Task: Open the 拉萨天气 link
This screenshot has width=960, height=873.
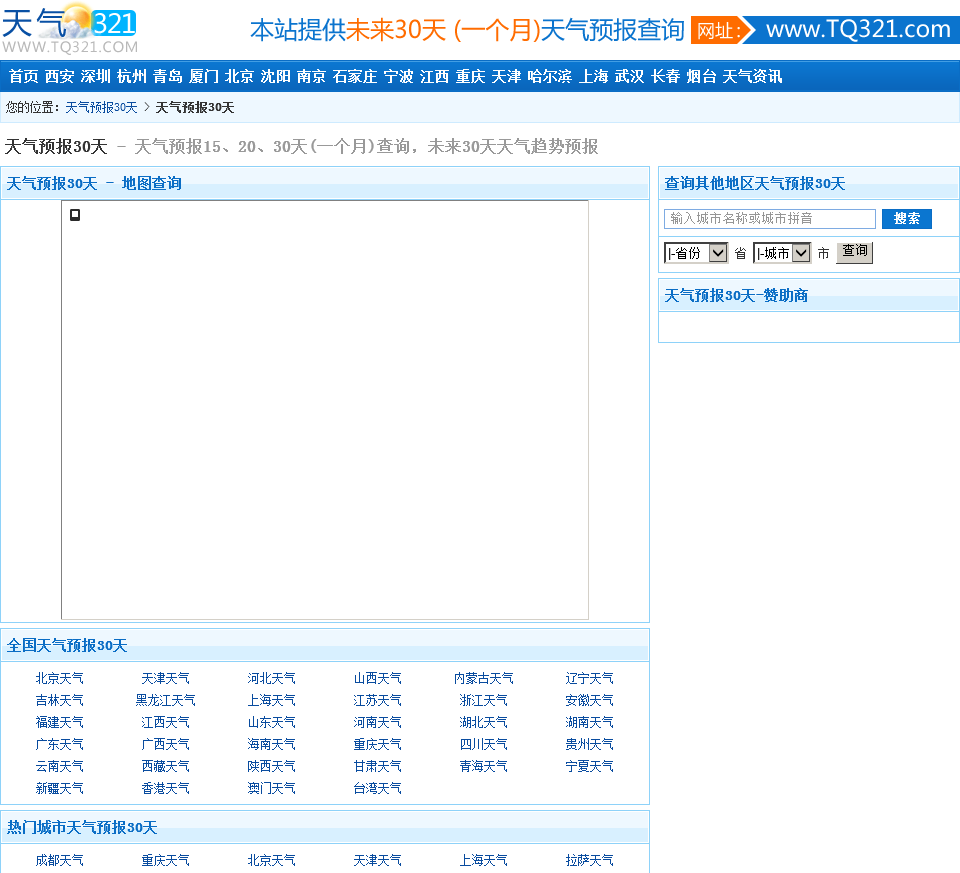Action: pos(590,861)
